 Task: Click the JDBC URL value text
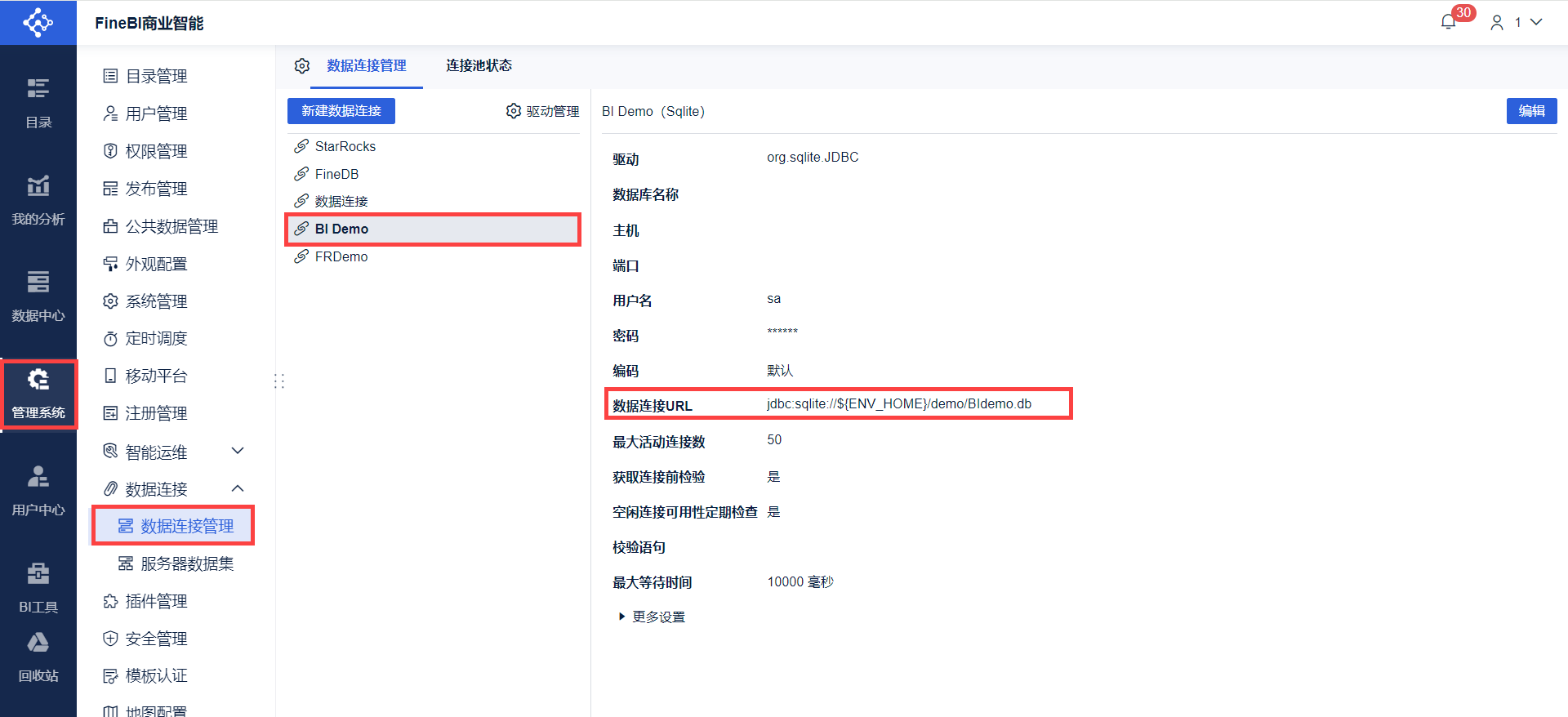click(899, 404)
